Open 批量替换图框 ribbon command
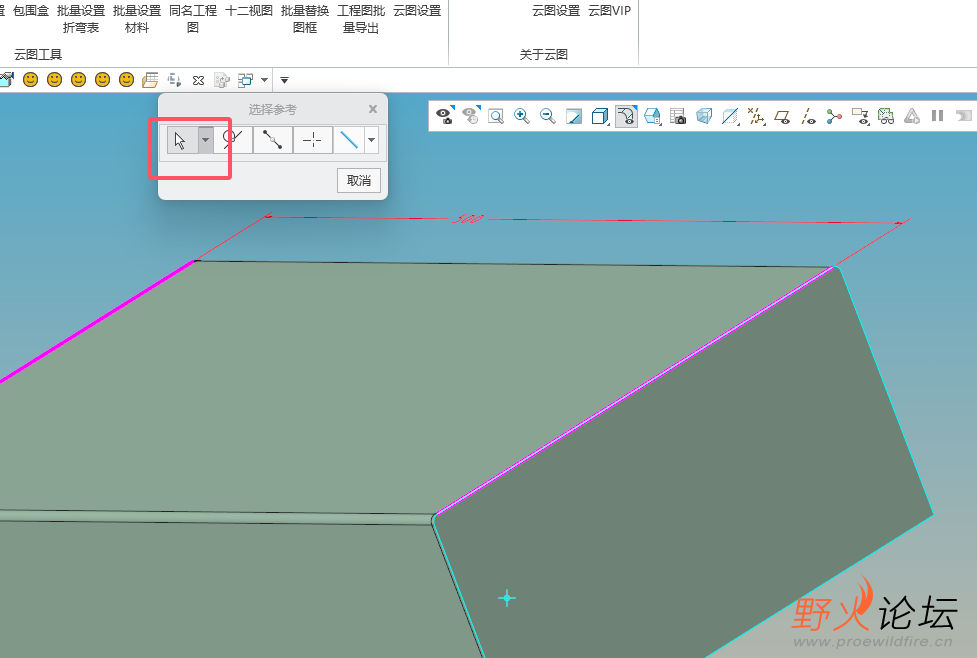 (x=305, y=19)
